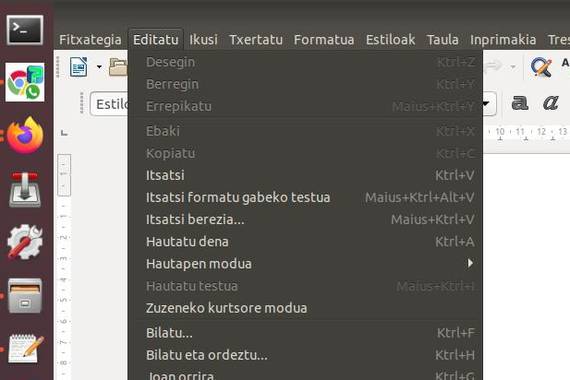The height and width of the screenshot is (380, 570).
Task: Open the paragraph style combo box
Action: click(x=109, y=104)
